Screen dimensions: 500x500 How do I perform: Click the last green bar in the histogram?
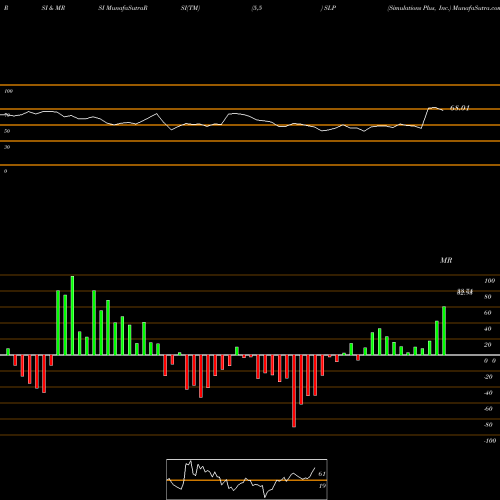(x=444, y=331)
